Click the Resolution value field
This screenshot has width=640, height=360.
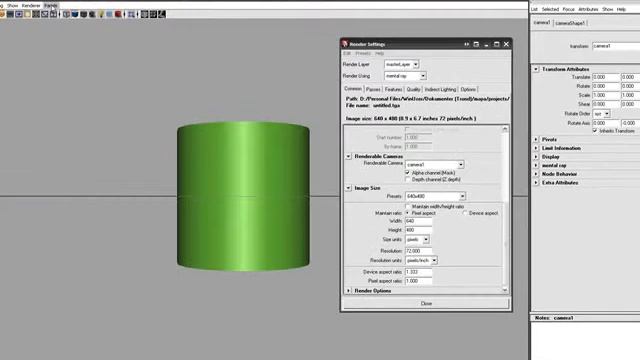(x=418, y=251)
